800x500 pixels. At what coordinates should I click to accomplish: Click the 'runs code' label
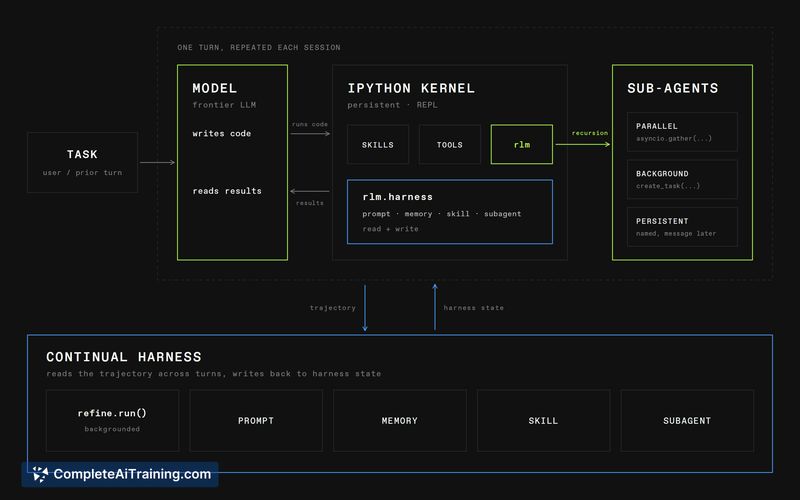[x=310, y=124]
